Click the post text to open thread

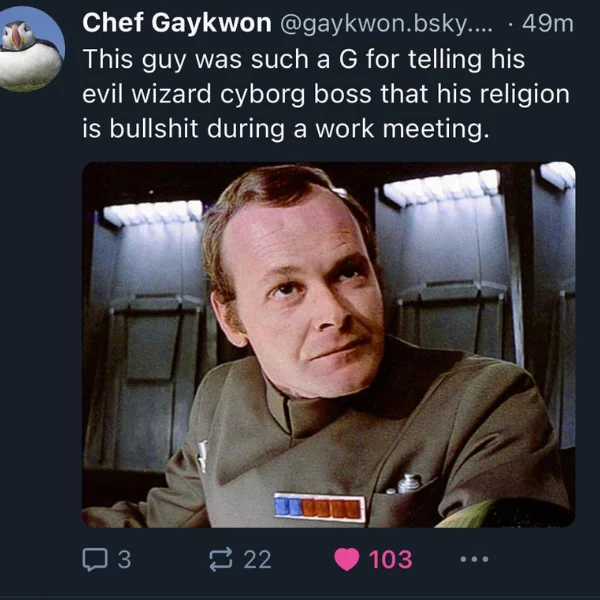coord(326,94)
